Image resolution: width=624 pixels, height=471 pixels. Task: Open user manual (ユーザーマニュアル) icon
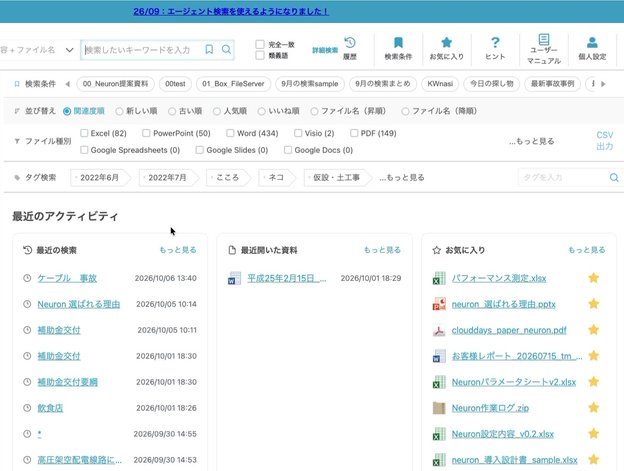(x=544, y=39)
